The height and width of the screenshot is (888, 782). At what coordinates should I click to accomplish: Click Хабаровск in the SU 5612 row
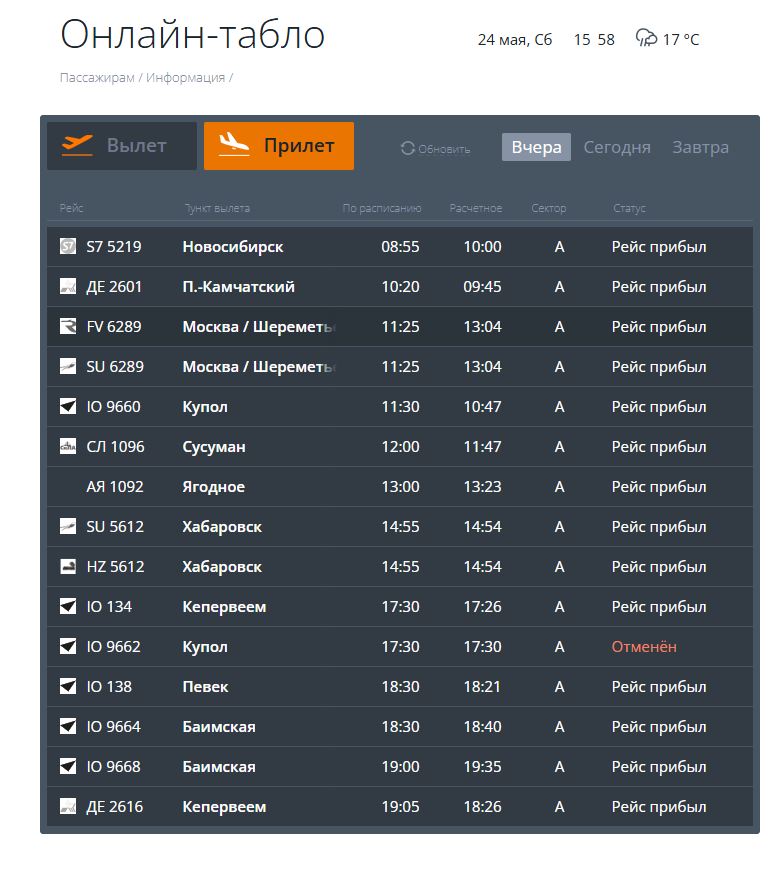click(x=222, y=527)
